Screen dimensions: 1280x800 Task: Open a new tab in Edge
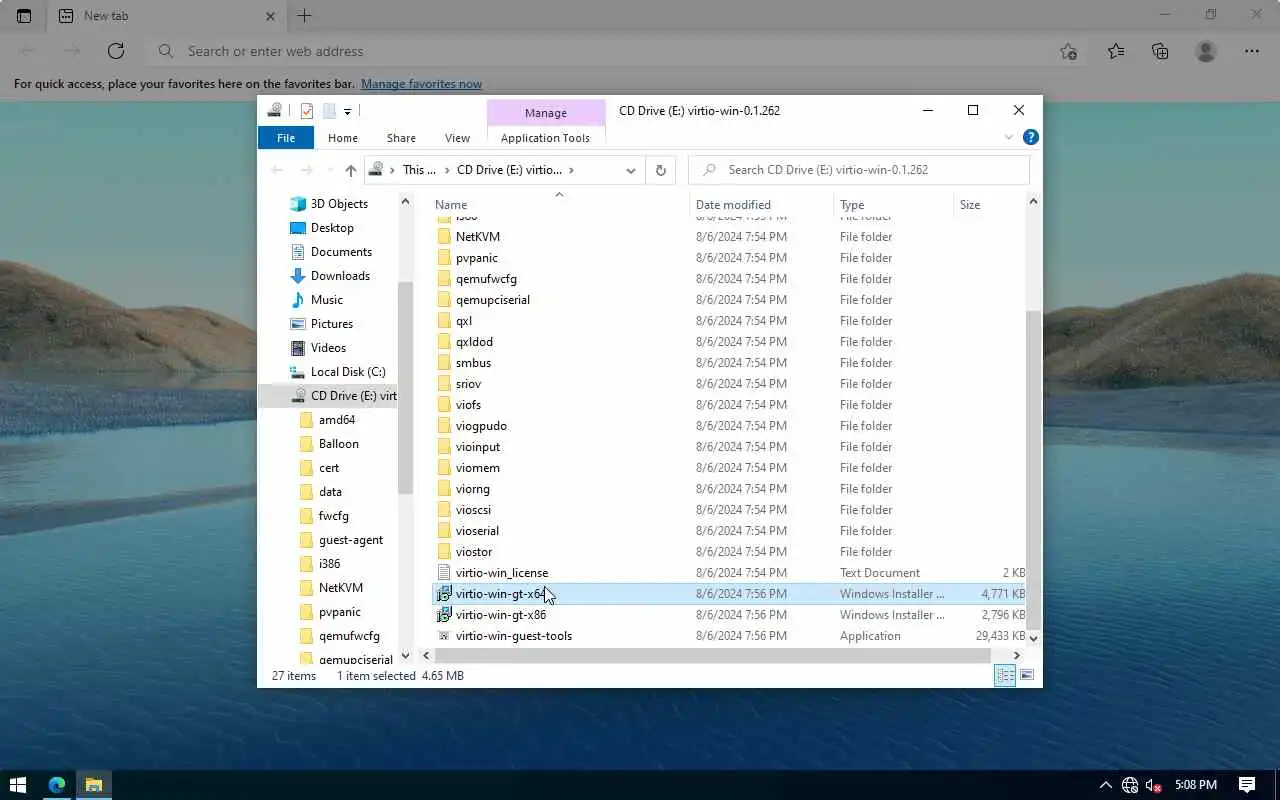[x=305, y=16]
